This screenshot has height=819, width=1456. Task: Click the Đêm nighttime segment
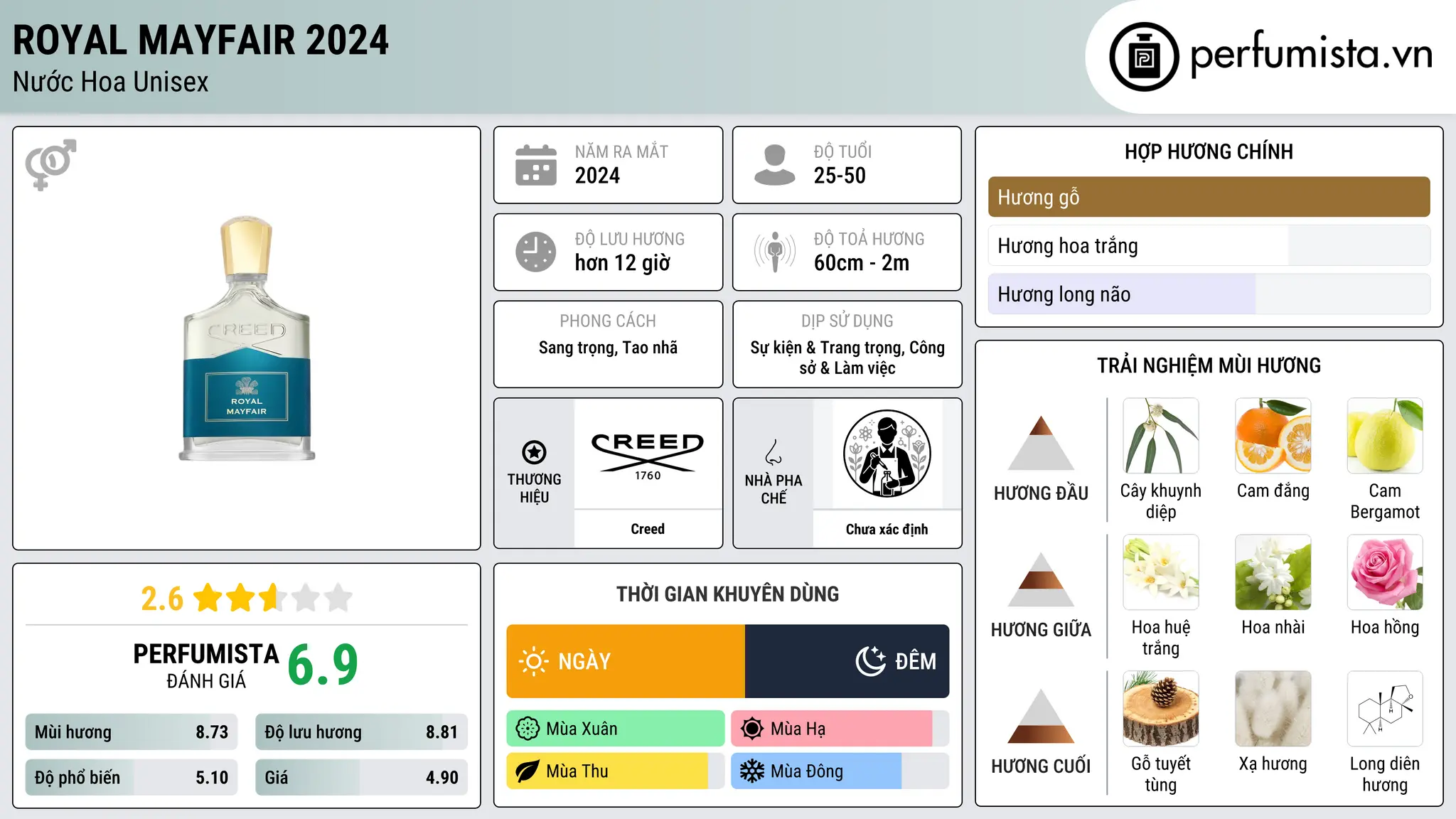coord(847,661)
